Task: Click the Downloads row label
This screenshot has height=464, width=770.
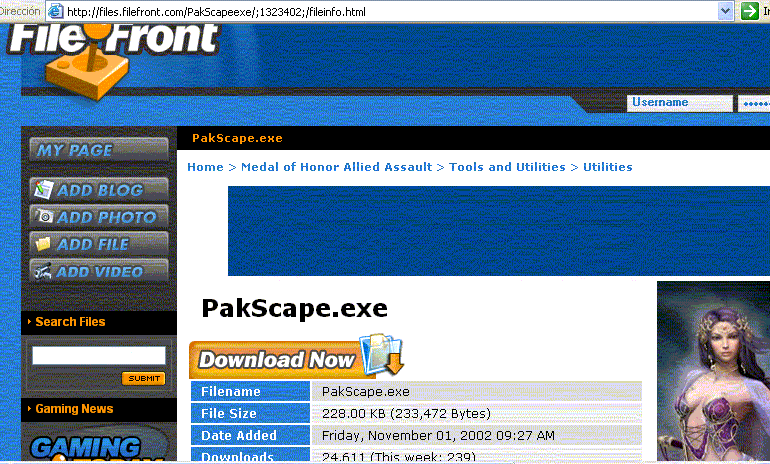Action: tap(250, 455)
